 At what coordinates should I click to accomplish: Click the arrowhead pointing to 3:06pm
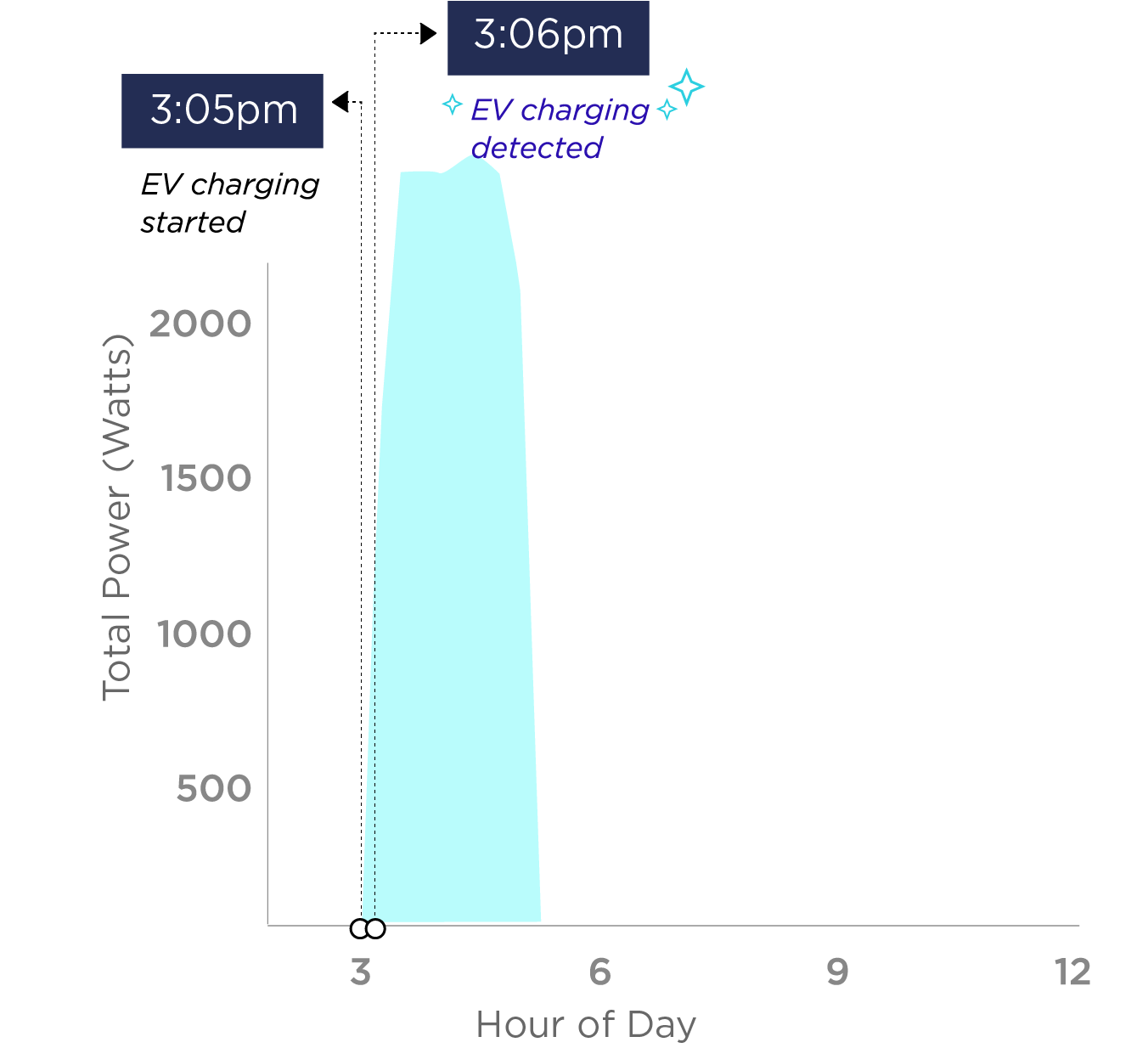(x=429, y=34)
